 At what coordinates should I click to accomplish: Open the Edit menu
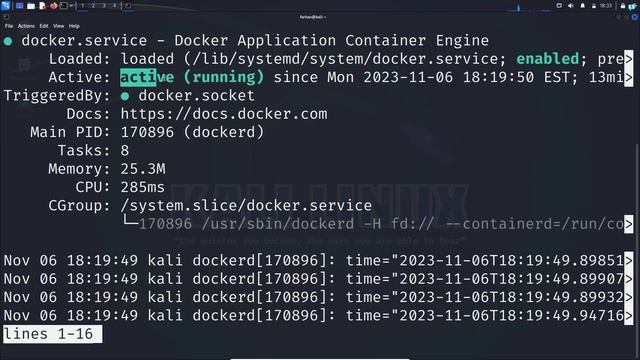[44, 26]
